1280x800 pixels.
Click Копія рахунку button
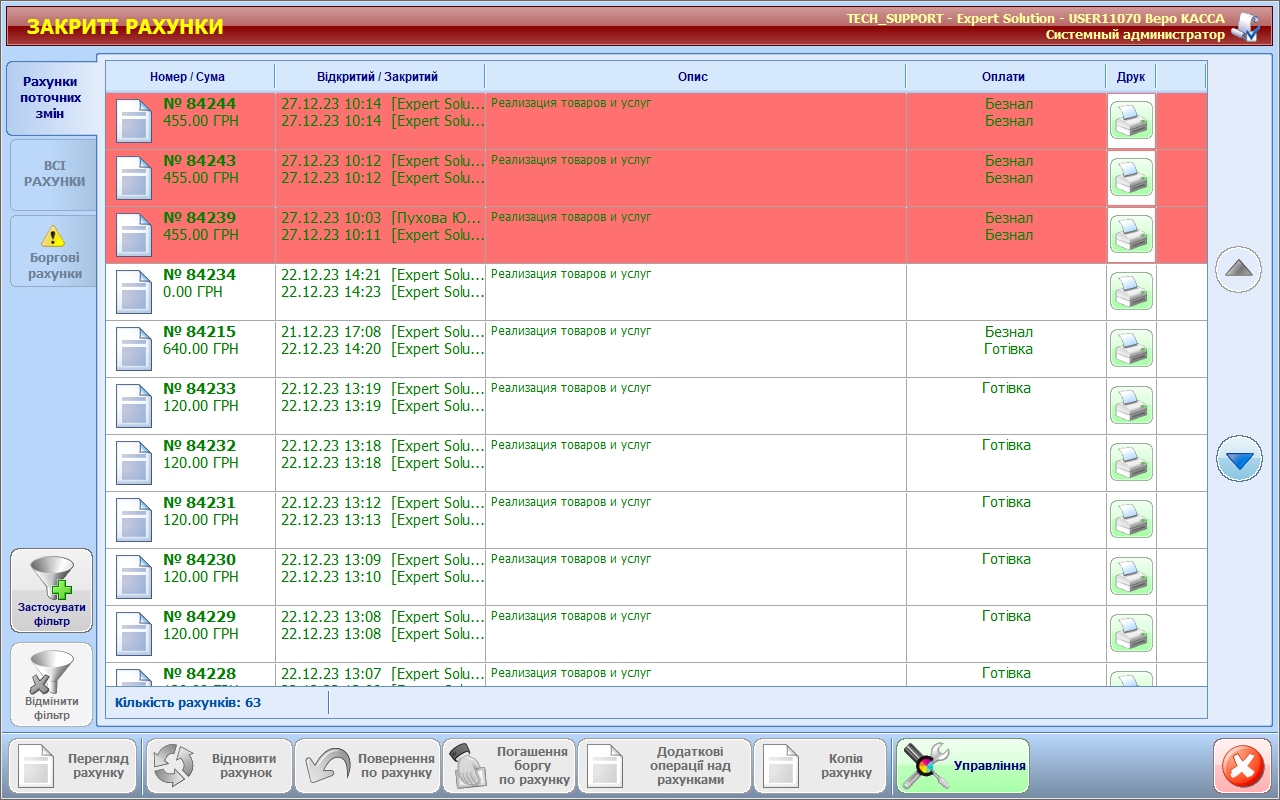coord(821,766)
